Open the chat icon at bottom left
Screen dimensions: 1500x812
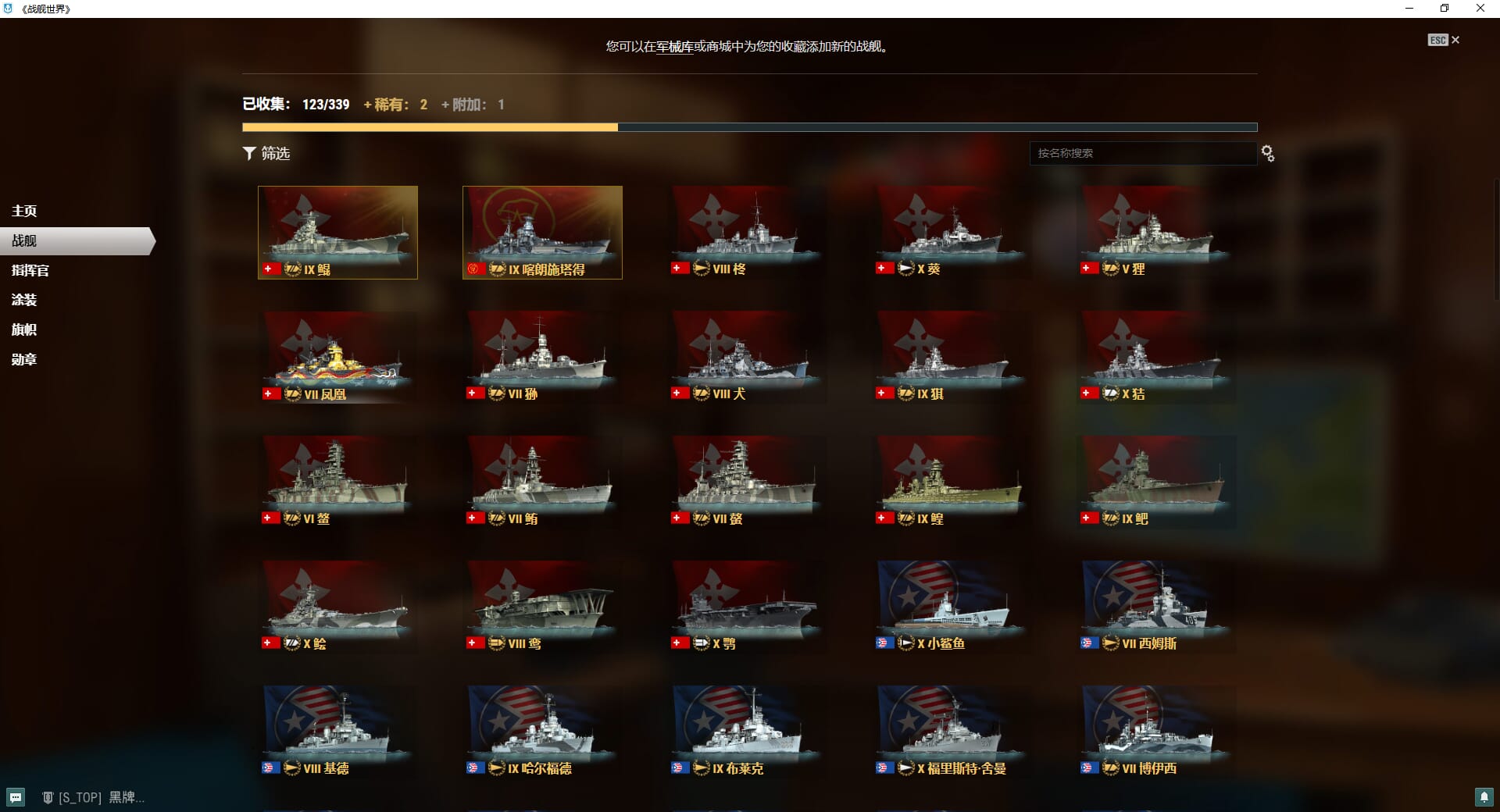click(16, 797)
